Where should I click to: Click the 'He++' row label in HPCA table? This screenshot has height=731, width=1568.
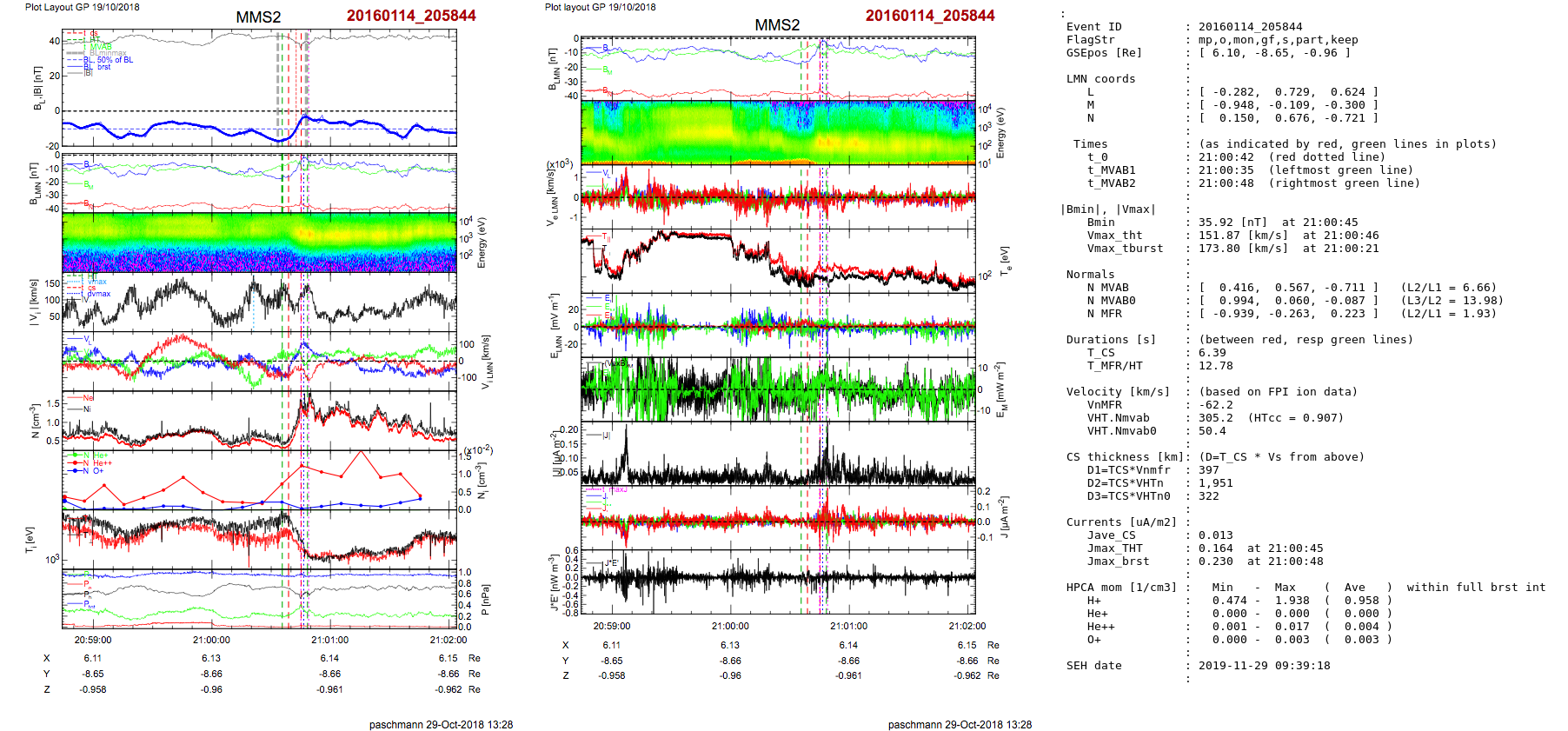[1101, 627]
